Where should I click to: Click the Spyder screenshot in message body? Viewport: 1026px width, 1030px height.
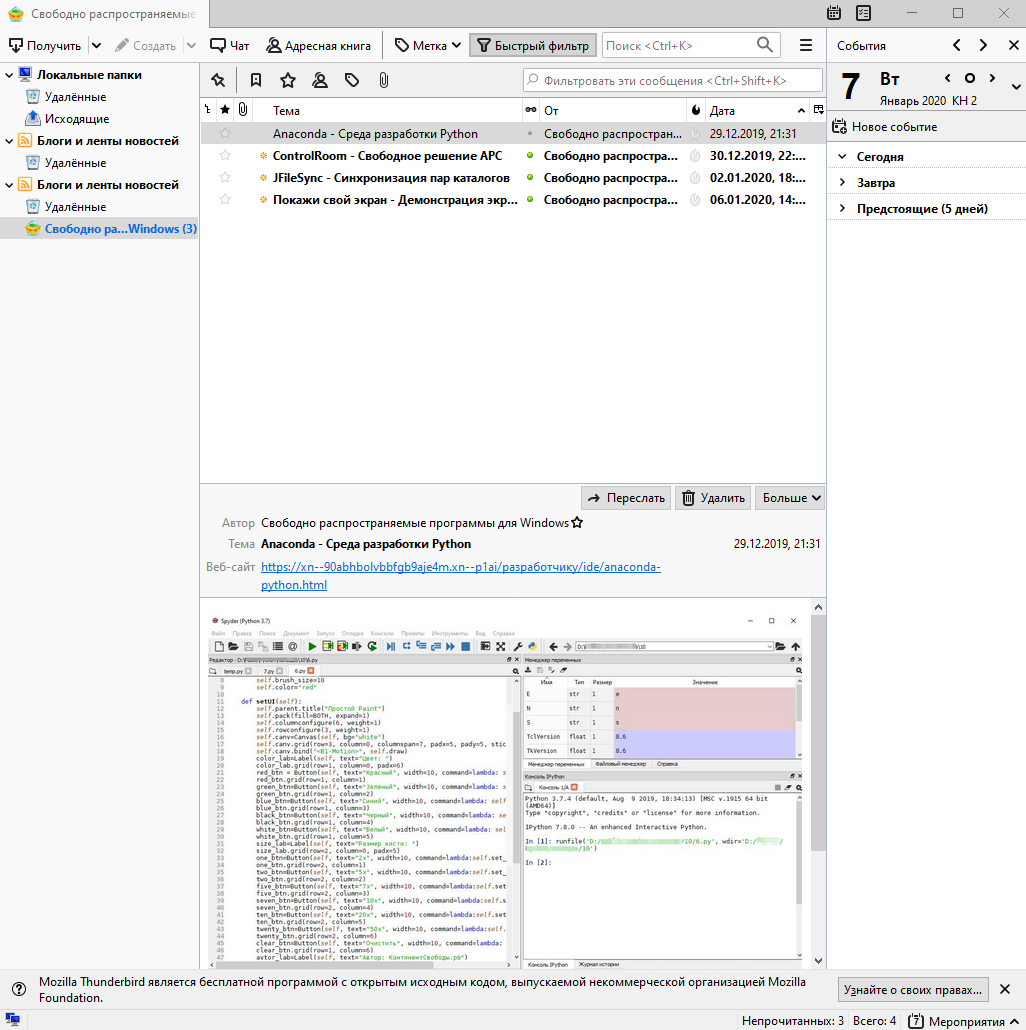[506, 790]
